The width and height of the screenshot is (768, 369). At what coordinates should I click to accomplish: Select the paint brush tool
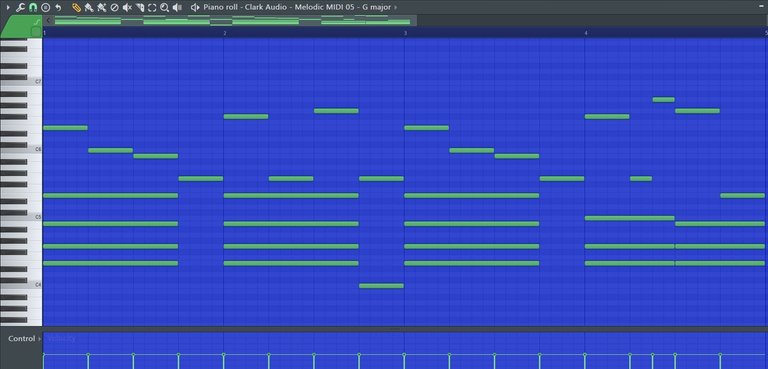click(89, 7)
